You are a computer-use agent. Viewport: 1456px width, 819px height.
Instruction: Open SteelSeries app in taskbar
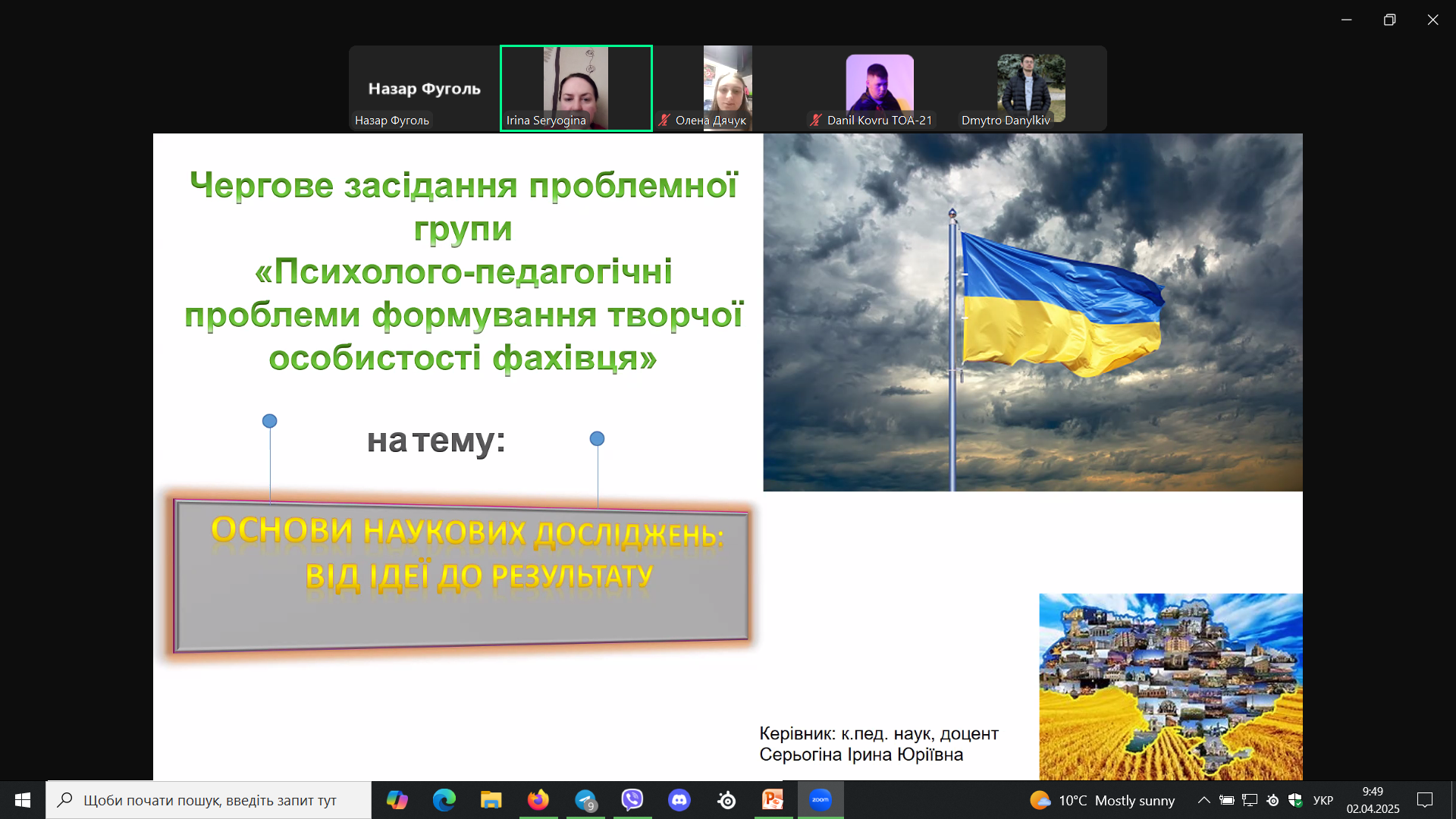click(x=726, y=800)
